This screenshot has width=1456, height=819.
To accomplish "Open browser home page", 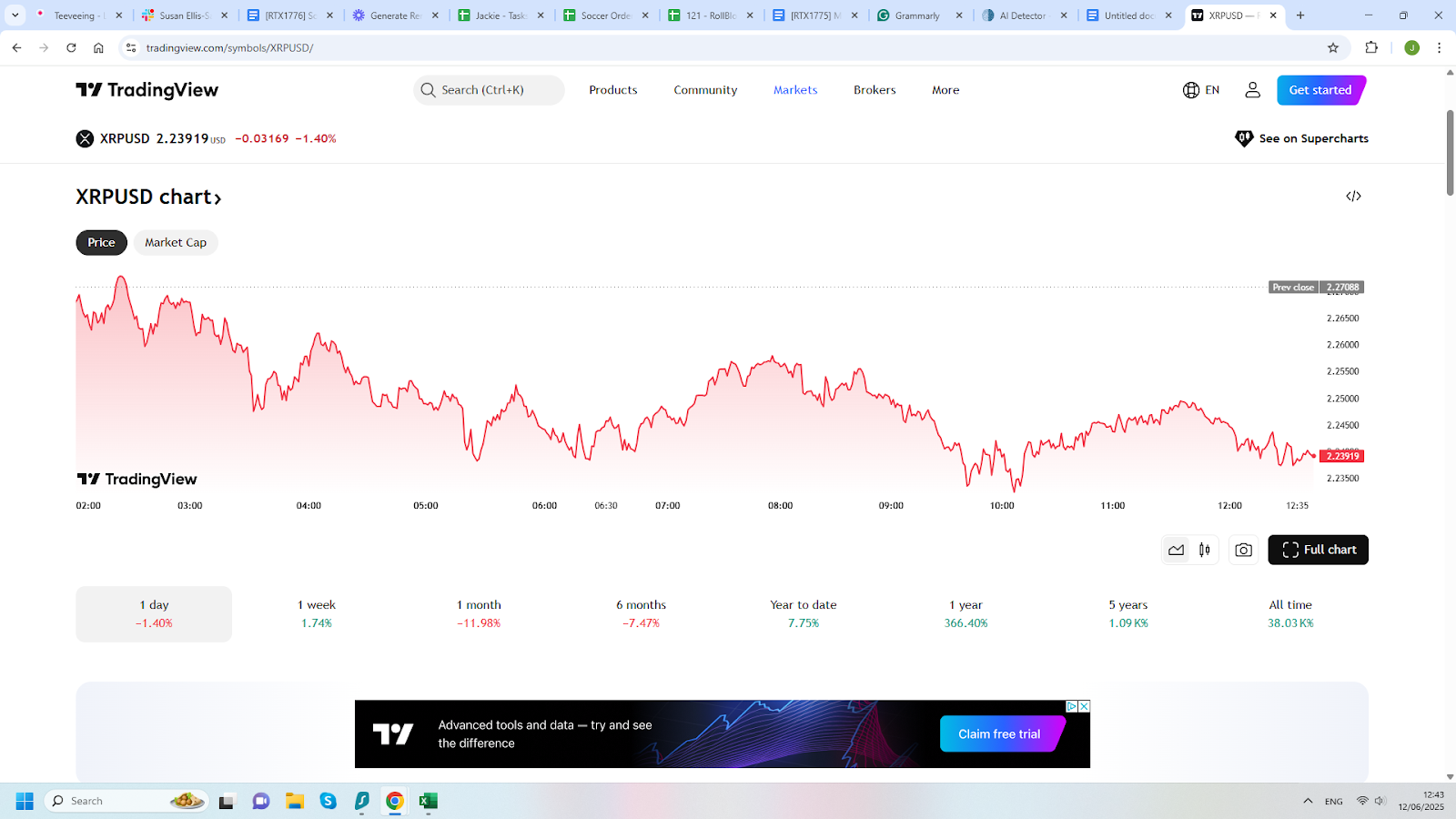I will click(98, 47).
